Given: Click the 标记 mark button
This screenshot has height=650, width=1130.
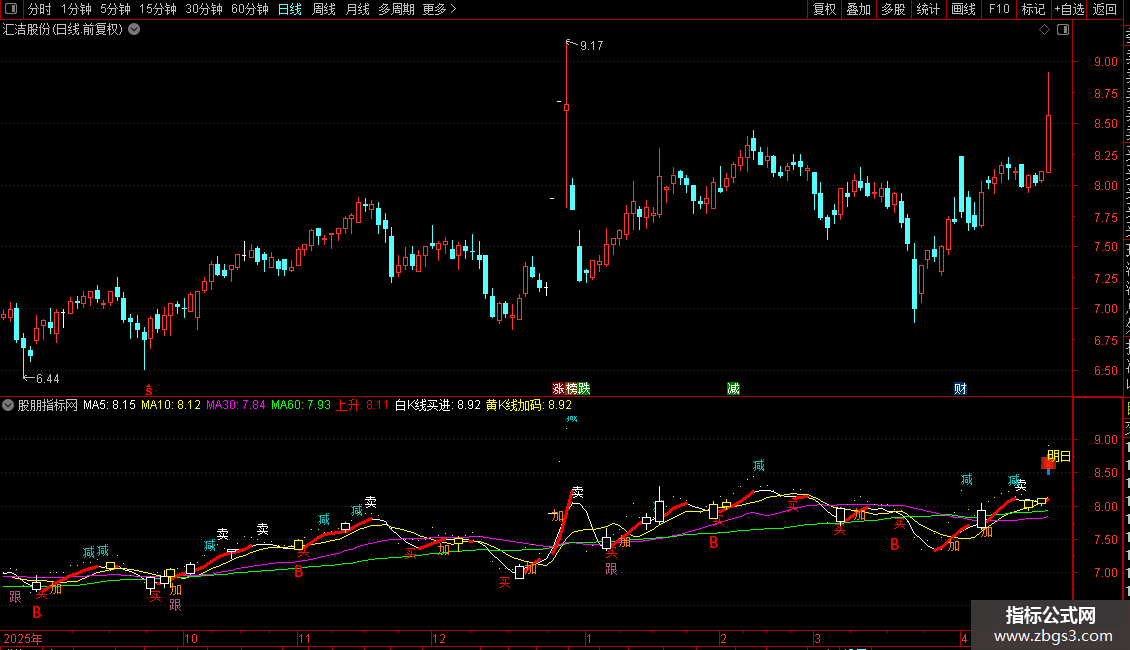Looking at the screenshot, I should click(x=1033, y=9).
